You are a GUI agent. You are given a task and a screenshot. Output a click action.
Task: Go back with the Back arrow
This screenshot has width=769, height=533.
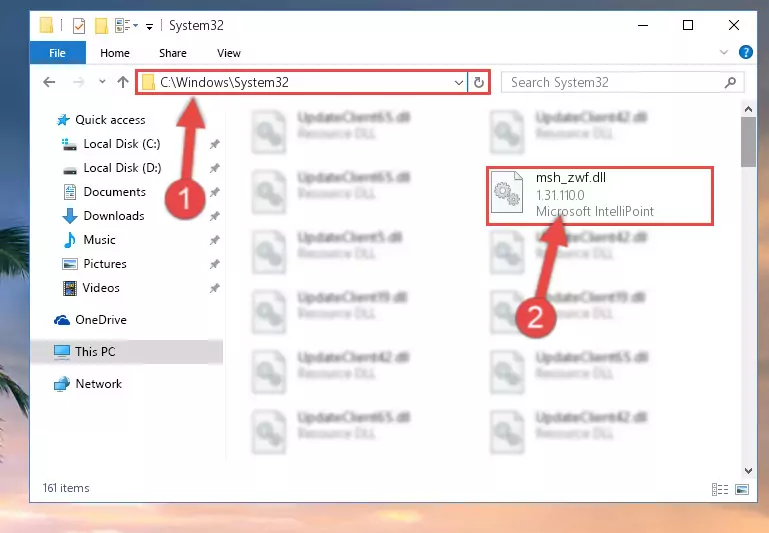coord(49,82)
